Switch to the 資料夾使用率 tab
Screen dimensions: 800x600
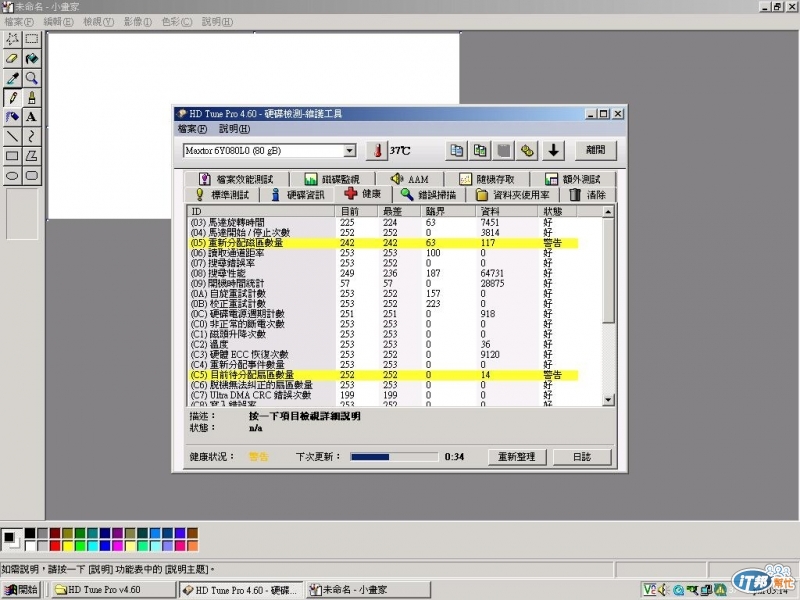513,194
